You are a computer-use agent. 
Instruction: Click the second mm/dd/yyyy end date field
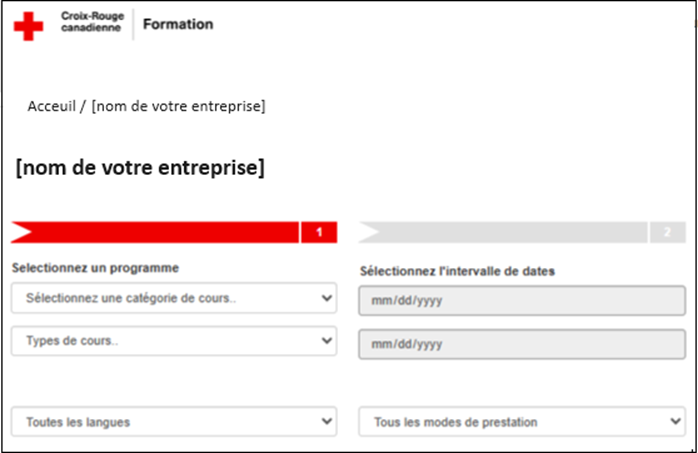tap(522, 344)
